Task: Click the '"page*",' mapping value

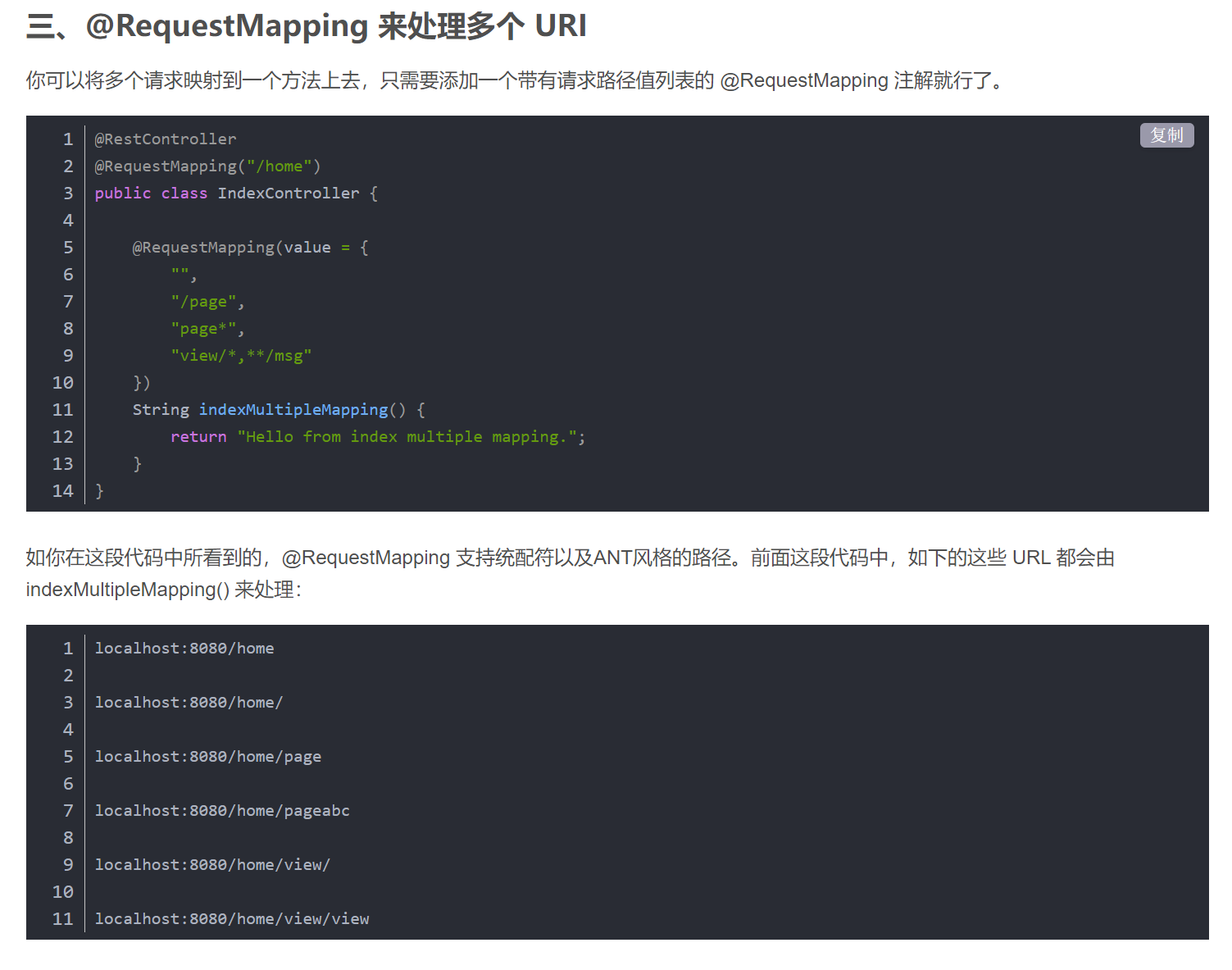Action: 207,329
